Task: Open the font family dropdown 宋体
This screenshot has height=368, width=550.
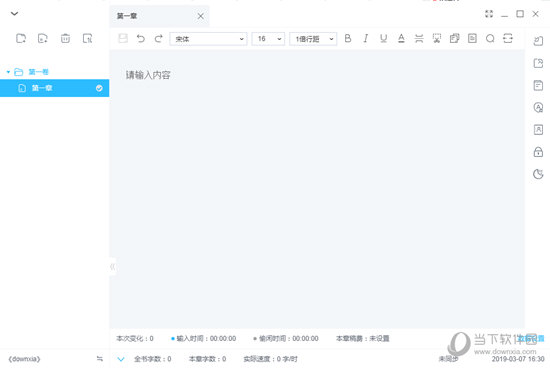Action: [x=208, y=39]
